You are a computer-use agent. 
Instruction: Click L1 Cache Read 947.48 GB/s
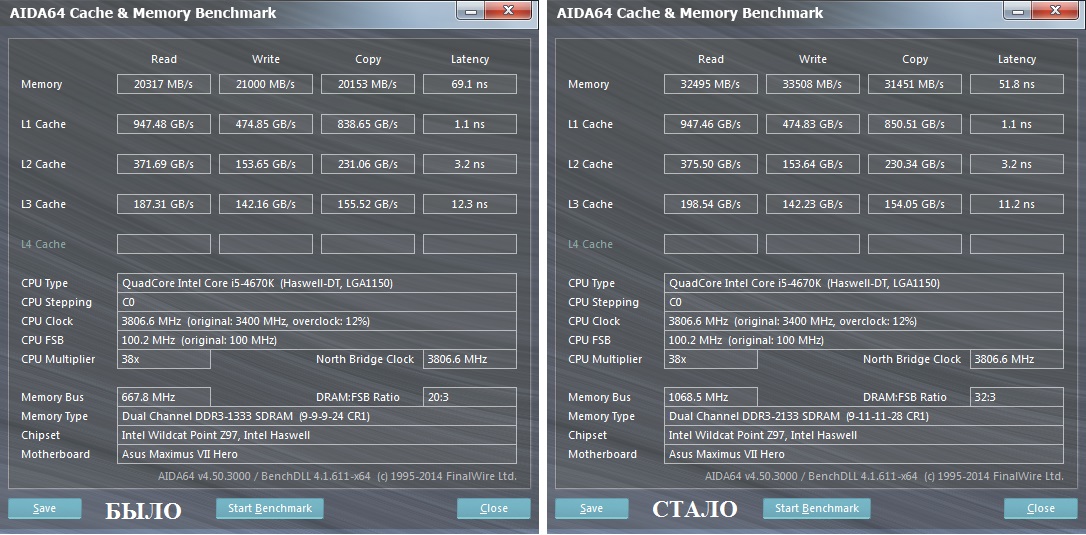[163, 124]
